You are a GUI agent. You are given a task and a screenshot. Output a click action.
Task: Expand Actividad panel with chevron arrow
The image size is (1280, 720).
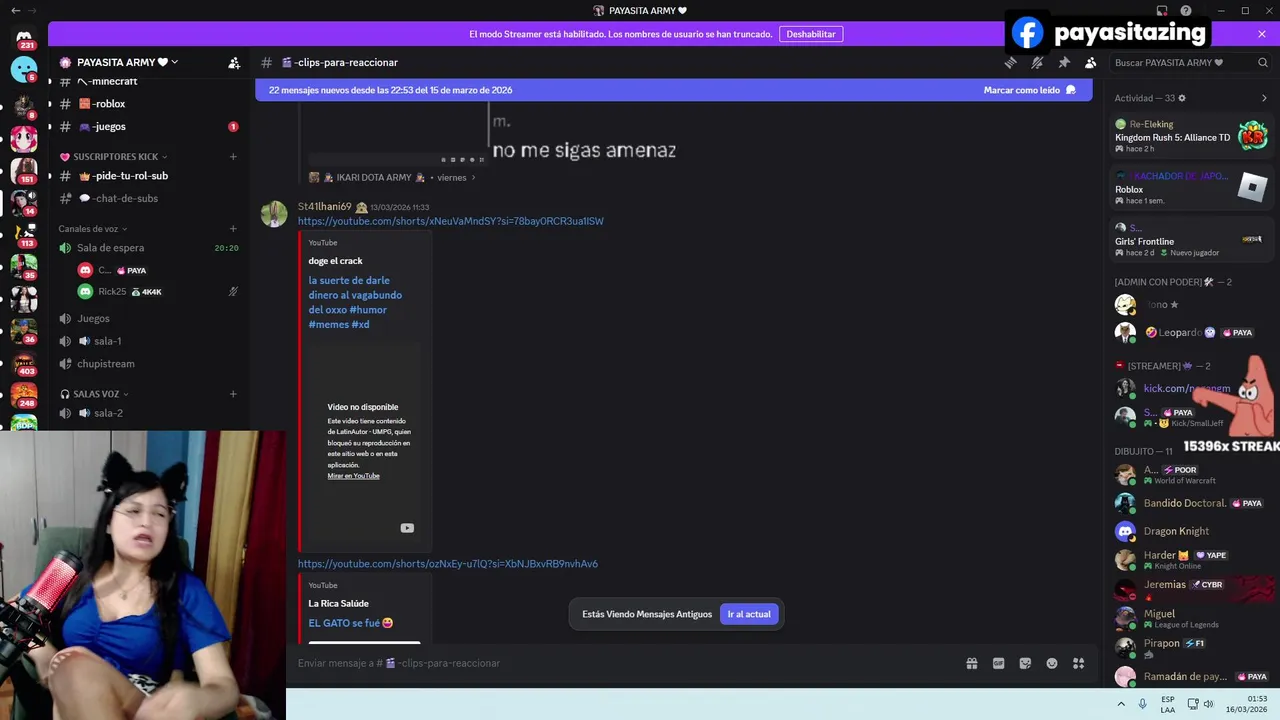pyautogui.click(x=1264, y=98)
